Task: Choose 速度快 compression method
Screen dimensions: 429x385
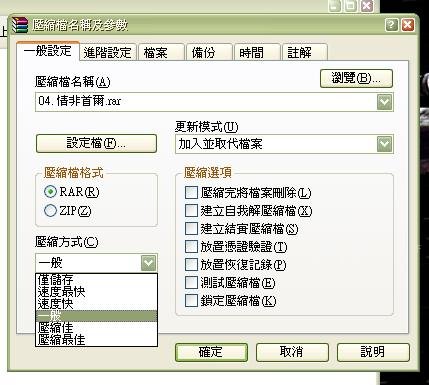Action: pos(96,304)
